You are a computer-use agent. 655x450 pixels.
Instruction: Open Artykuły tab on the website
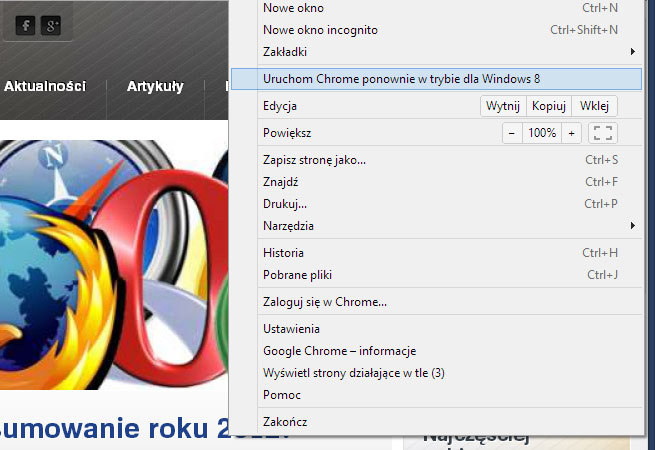155,86
